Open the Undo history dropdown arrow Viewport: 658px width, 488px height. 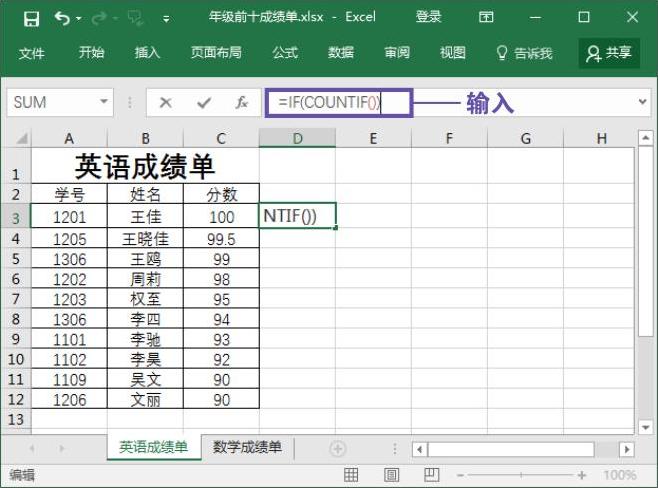[79, 18]
